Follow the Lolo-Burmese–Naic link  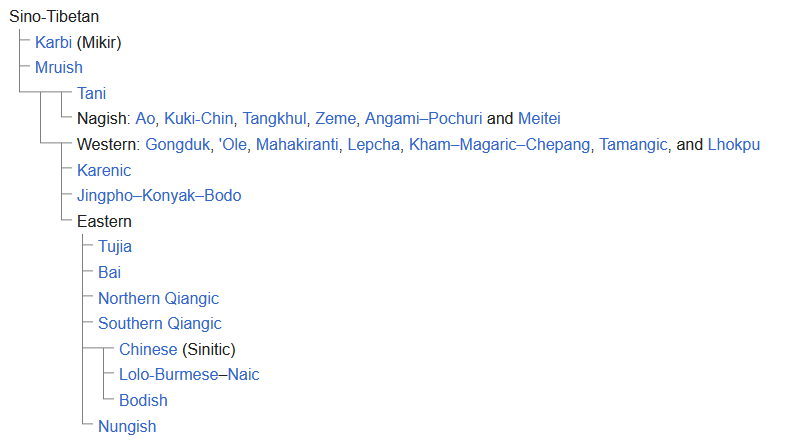(189, 375)
